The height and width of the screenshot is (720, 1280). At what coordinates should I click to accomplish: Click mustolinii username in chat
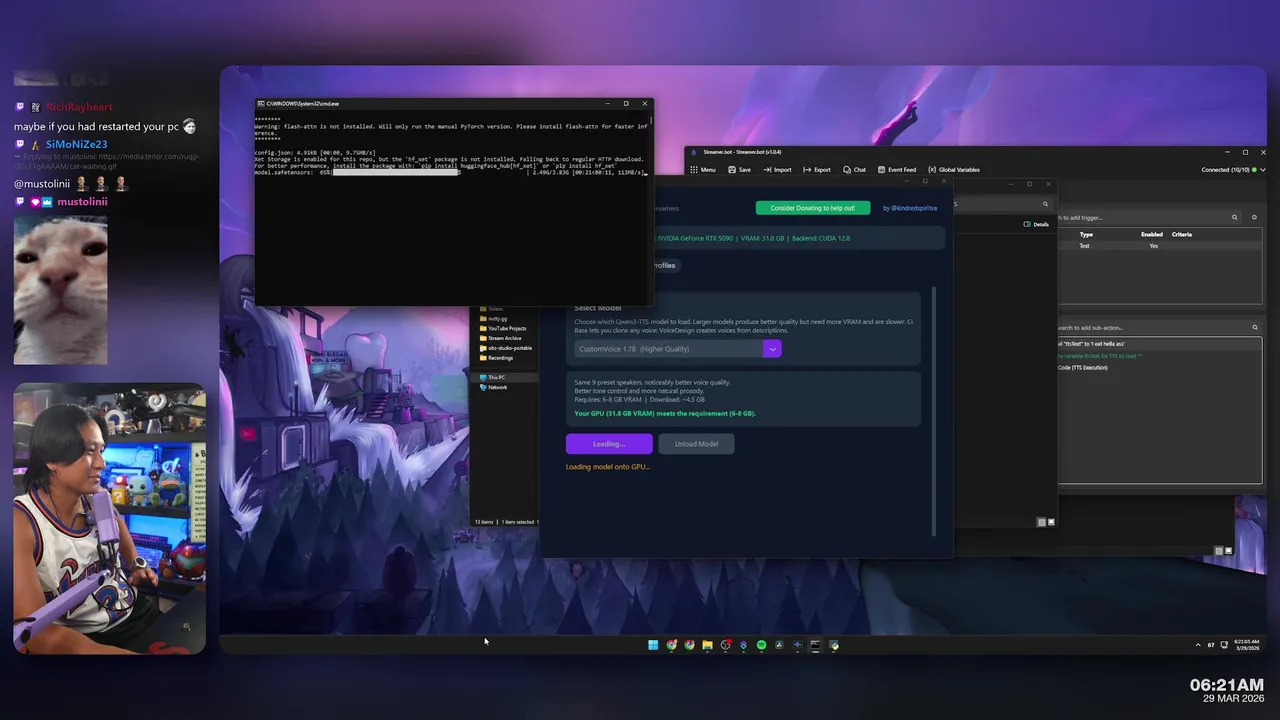pos(82,202)
